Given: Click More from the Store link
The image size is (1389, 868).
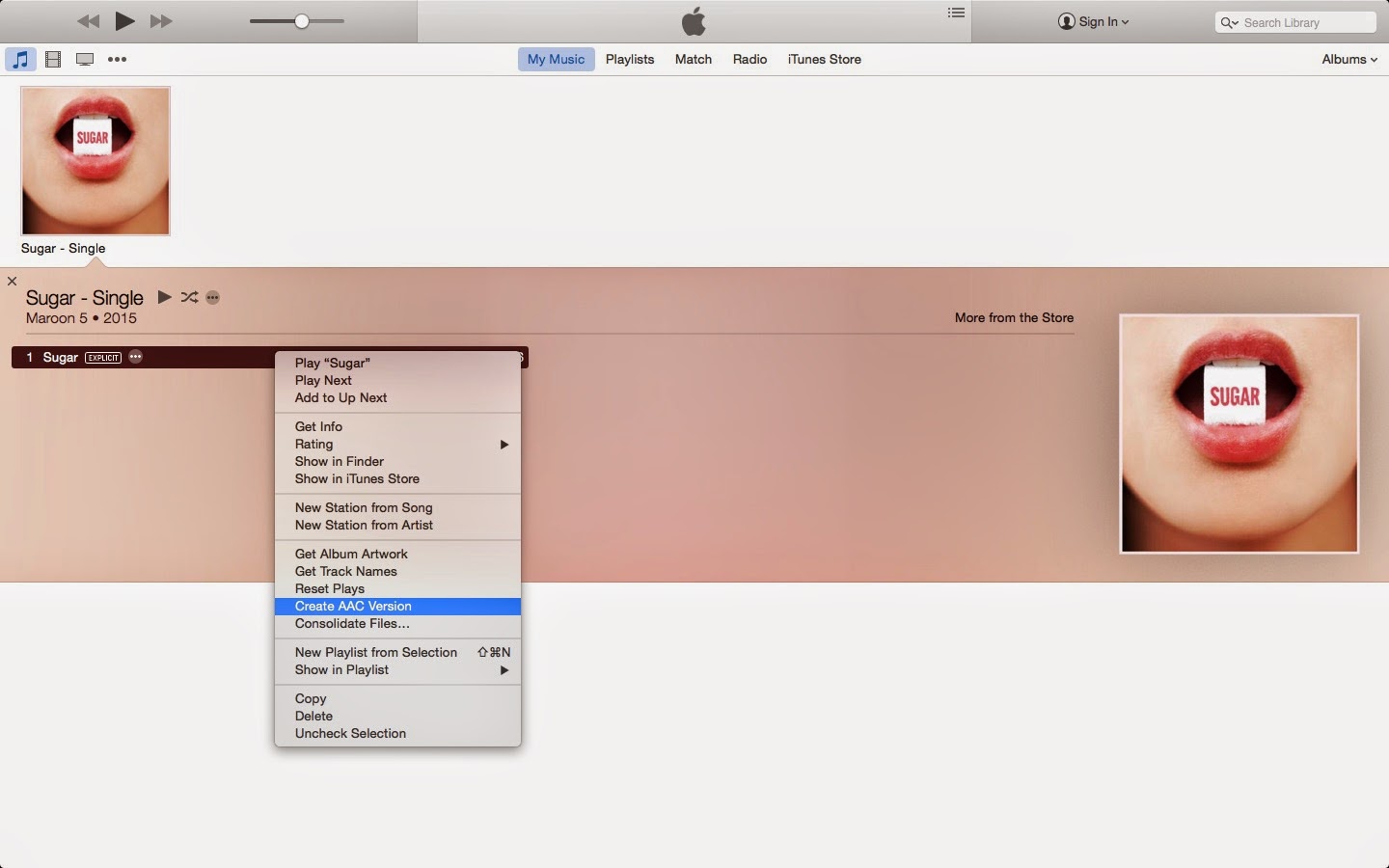Looking at the screenshot, I should pyautogui.click(x=1014, y=317).
